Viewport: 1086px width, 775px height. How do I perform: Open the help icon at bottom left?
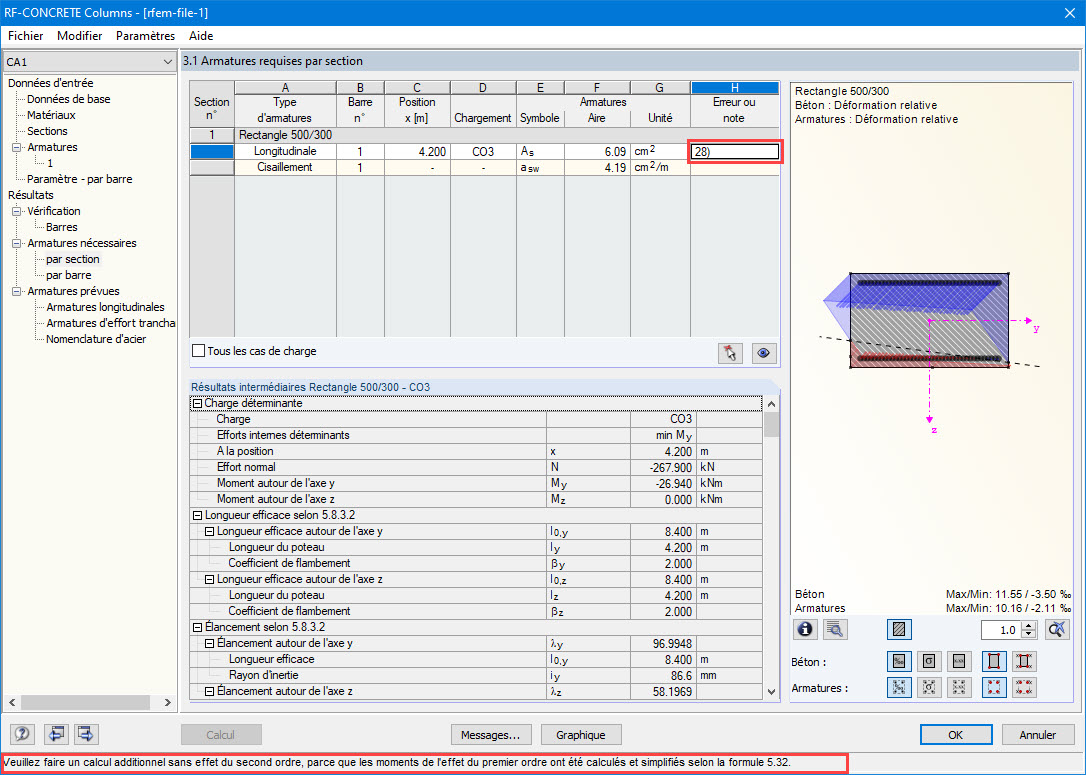coord(22,733)
